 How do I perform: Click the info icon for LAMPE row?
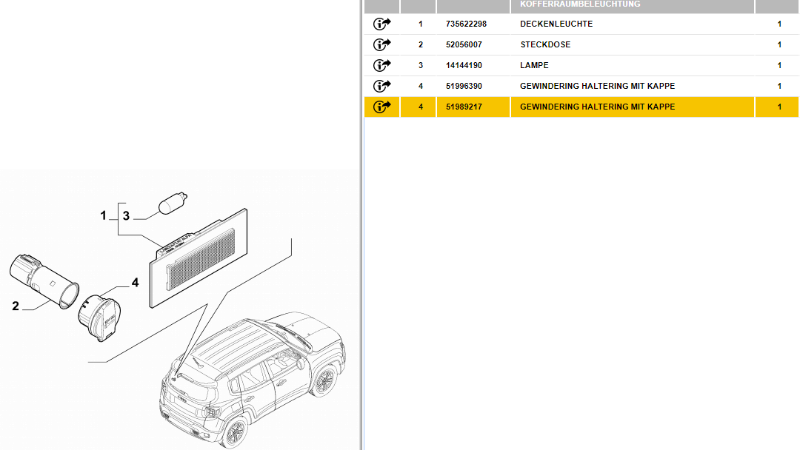[x=382, y=65]
